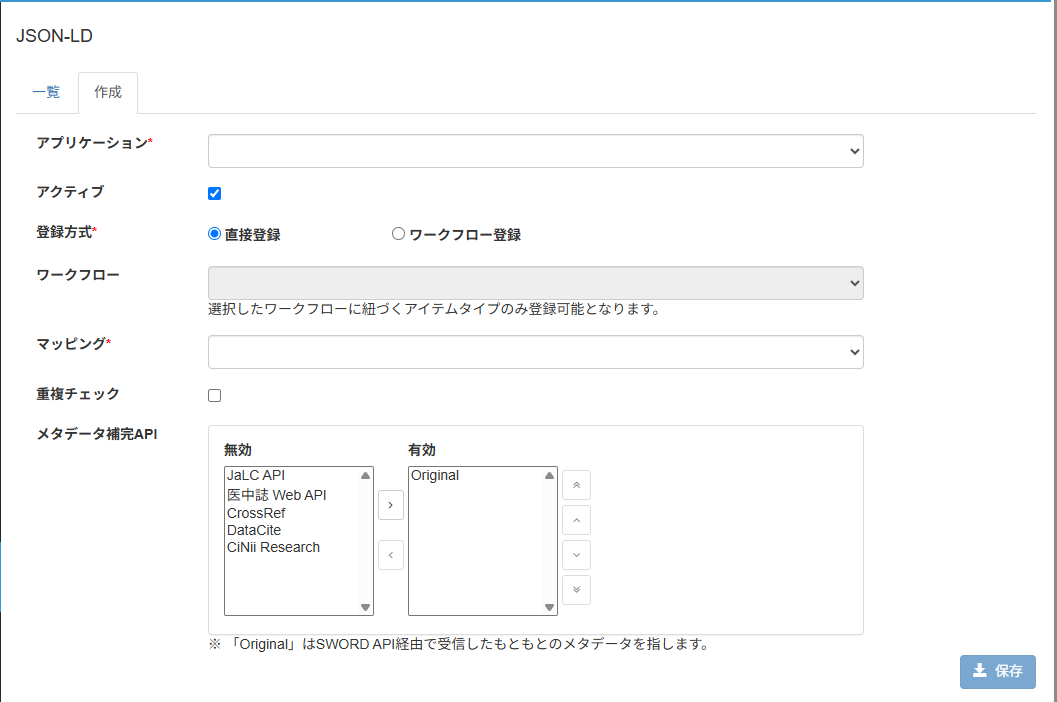This screenshot has width=1057, height=702.
Task: Click the 保存 button to save
Action: 997,671
